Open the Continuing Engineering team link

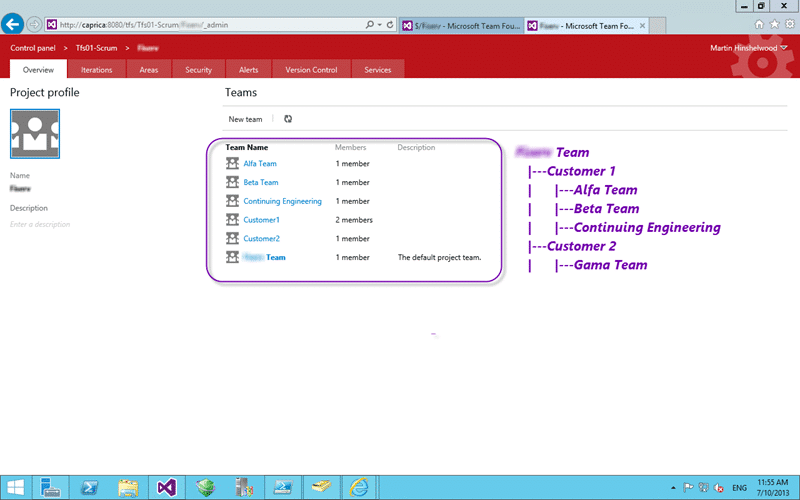[x=282, y=201]
